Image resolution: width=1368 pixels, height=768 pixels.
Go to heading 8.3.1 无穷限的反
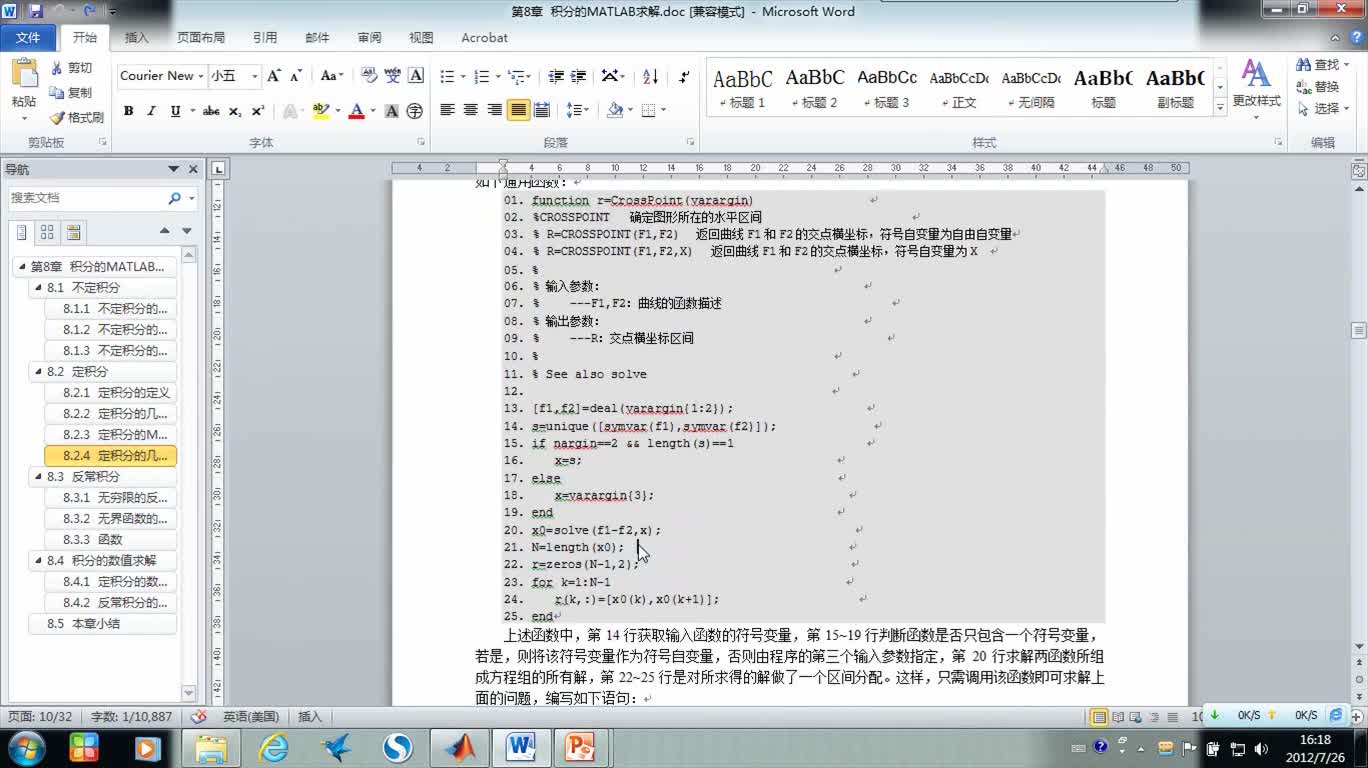(113, 497)
